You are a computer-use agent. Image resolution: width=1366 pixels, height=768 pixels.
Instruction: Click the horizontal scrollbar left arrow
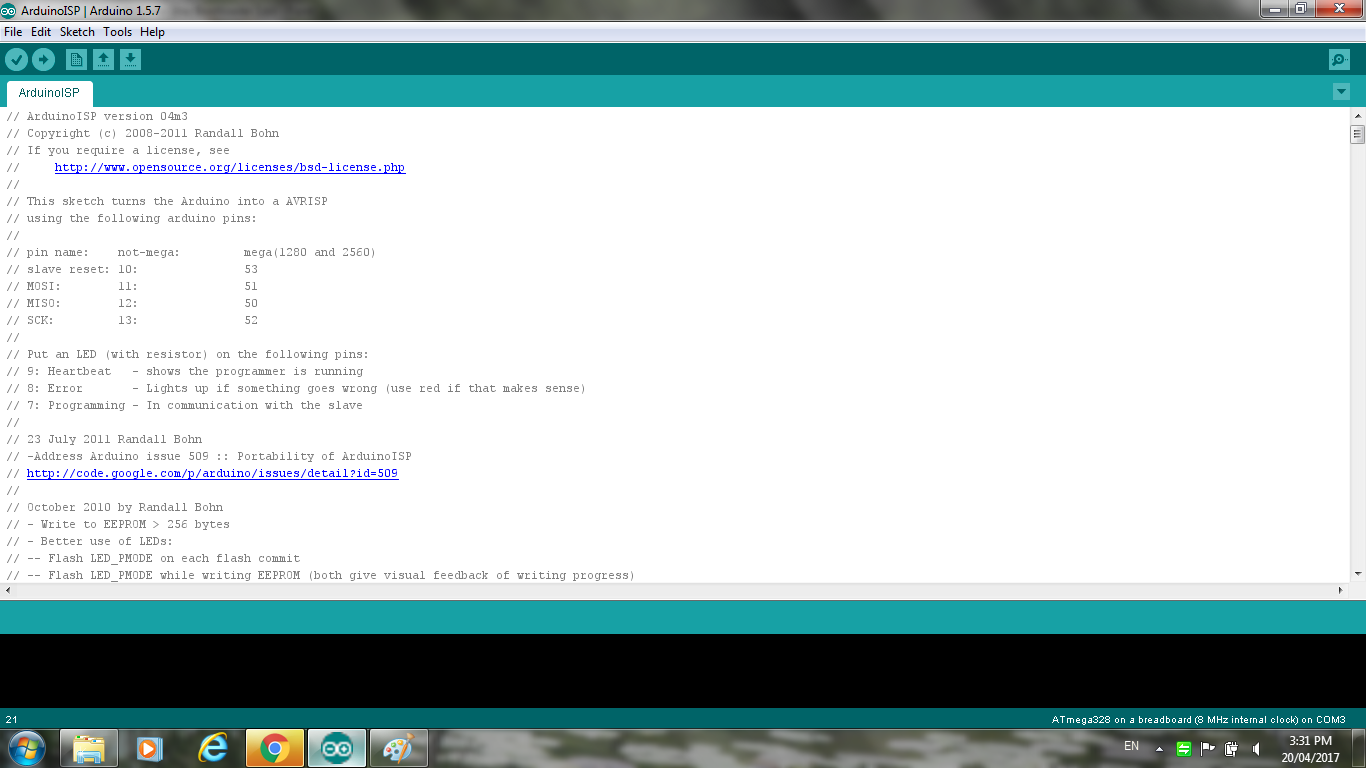point(8,590)
